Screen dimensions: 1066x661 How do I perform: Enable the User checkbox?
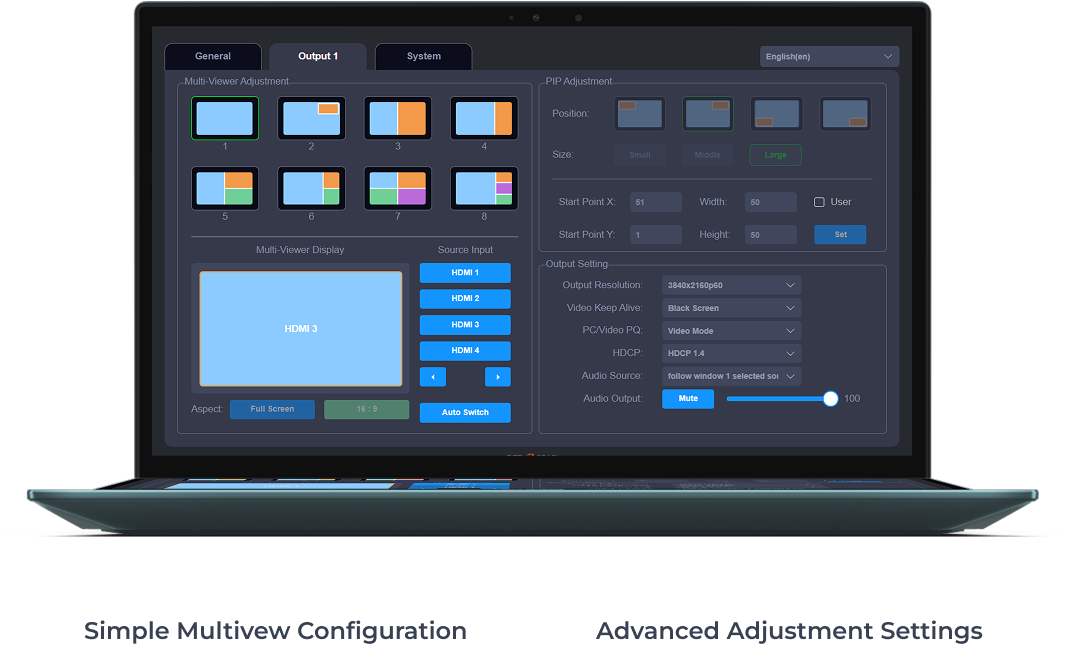click(819, 202)
